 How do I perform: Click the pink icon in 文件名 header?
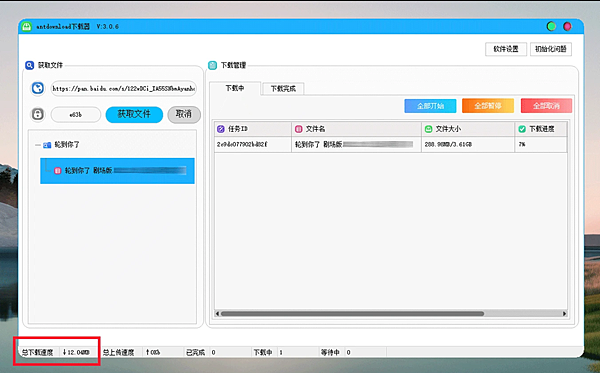298,129
